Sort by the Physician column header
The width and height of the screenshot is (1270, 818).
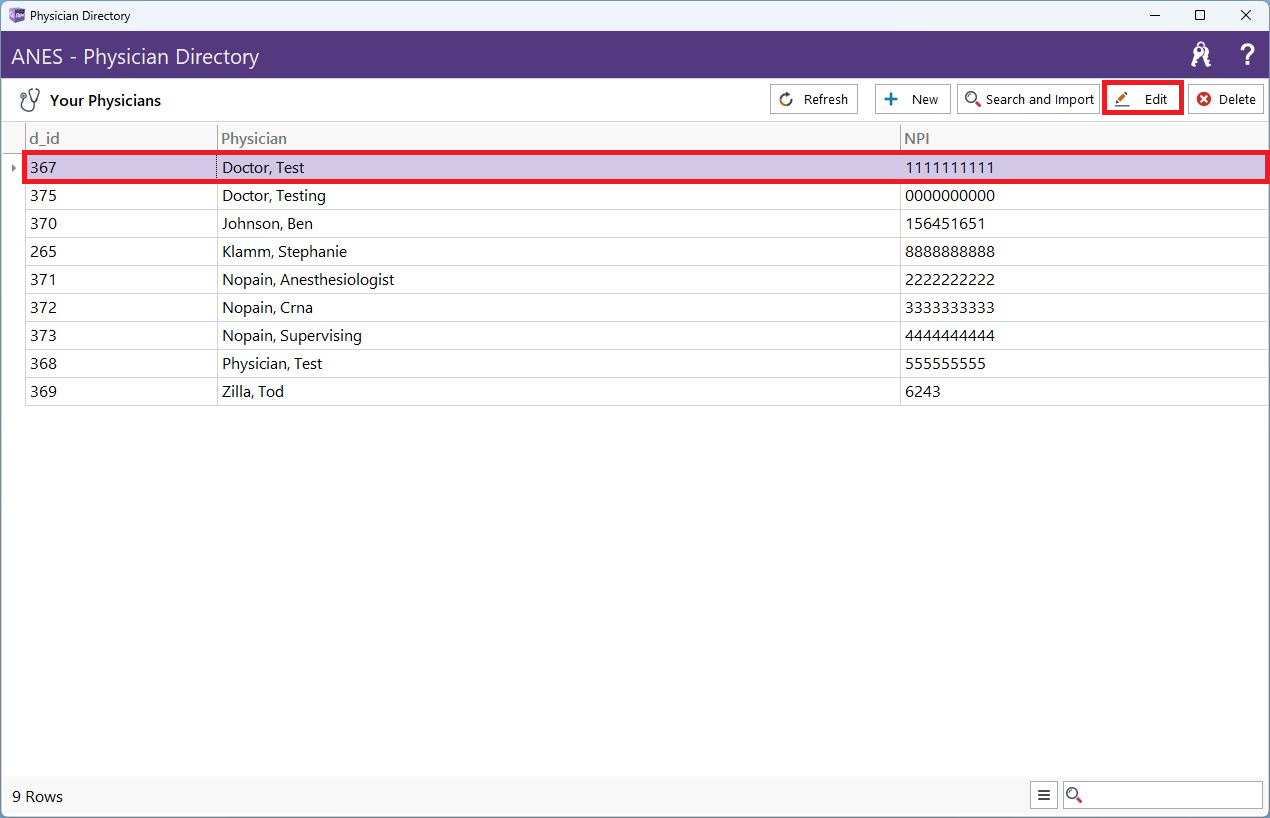tap(558, 138)
